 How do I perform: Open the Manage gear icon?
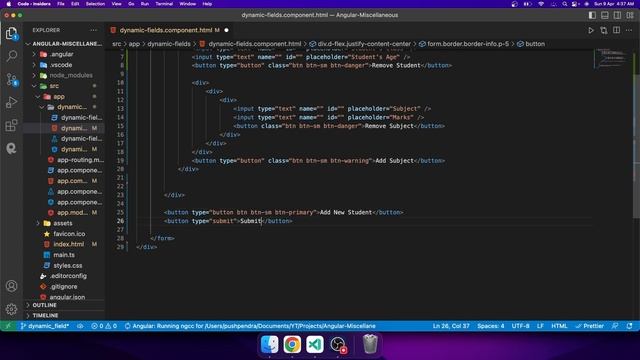[x=11, y=309]
